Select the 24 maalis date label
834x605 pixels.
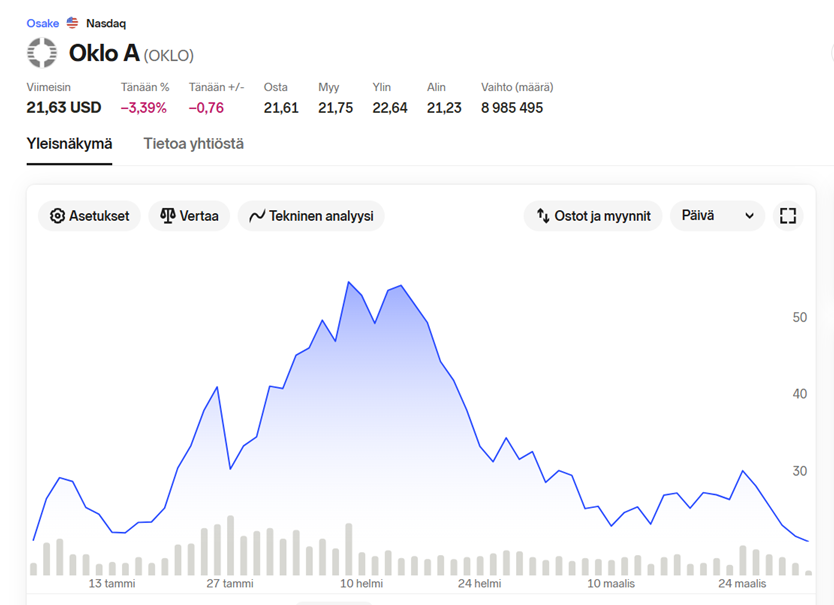tap(742, 584)
